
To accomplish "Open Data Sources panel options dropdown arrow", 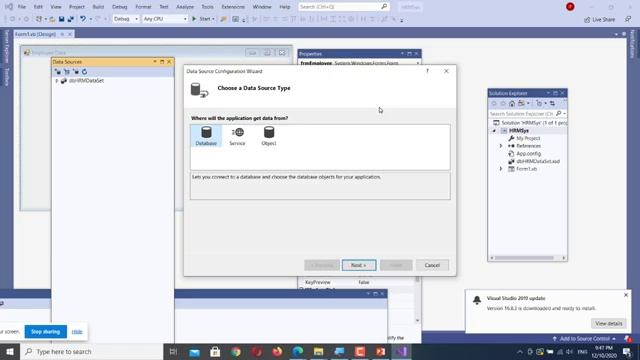I will pos(155,62).
